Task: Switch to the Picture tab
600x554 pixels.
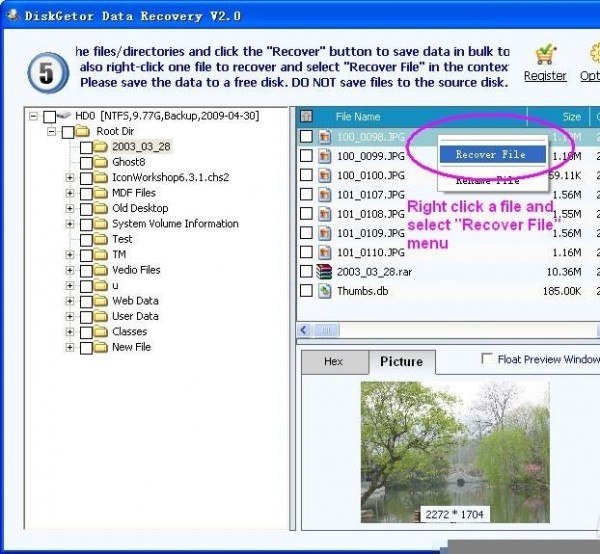Action: (402, 362)
